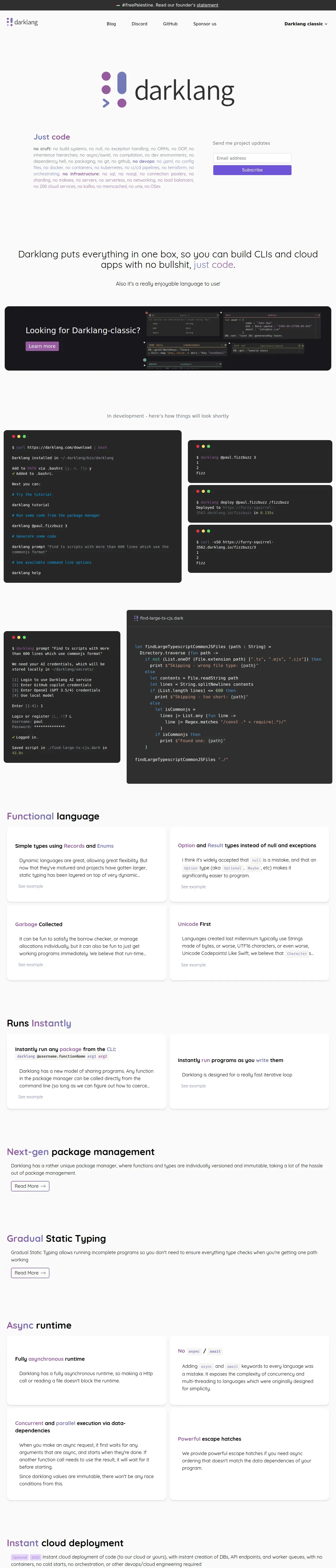
Task: Click the file icon beside find-large-ts-cjs.dark
Action: tap(136, 618)
